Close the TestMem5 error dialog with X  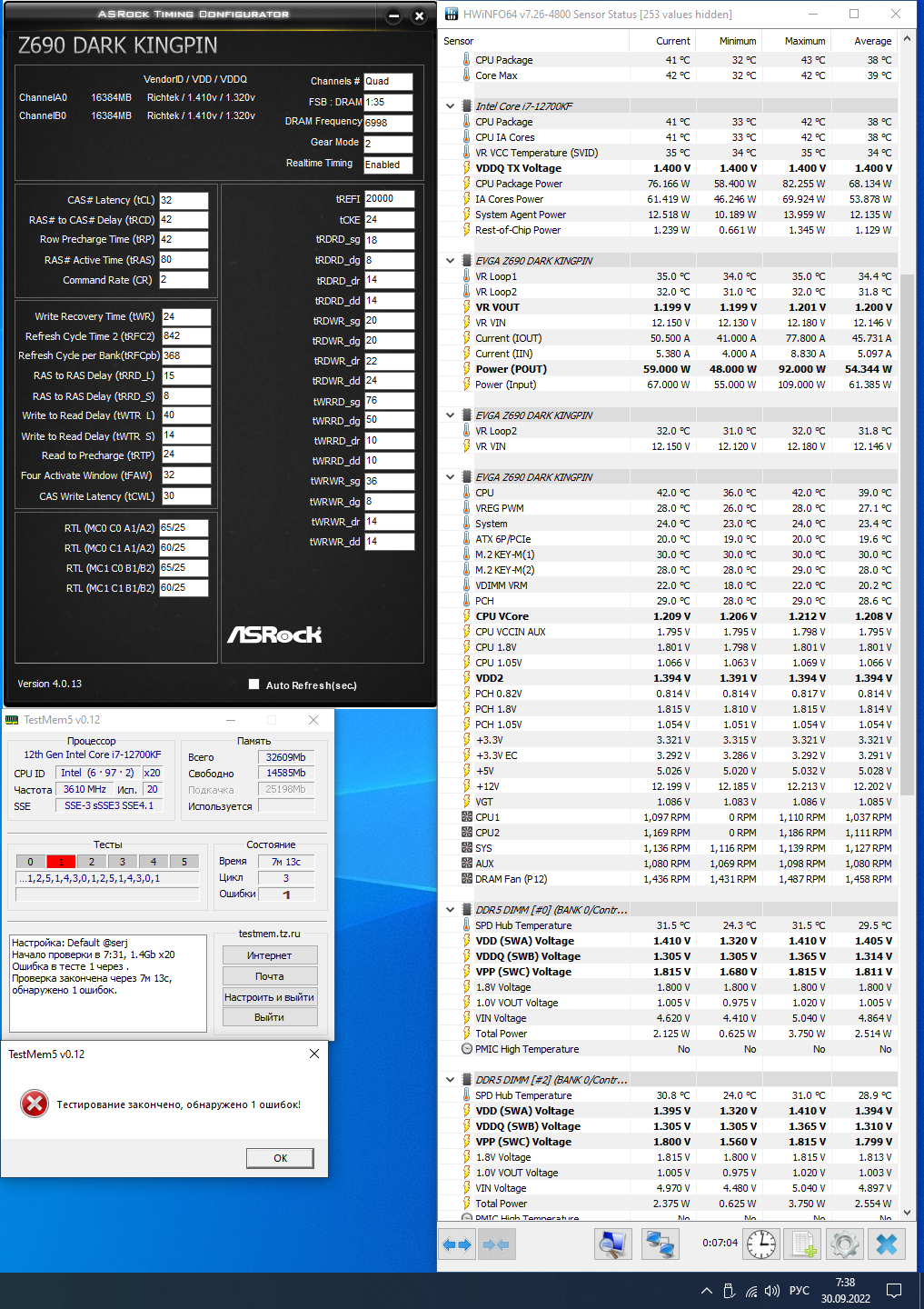tap(313, 1054)
